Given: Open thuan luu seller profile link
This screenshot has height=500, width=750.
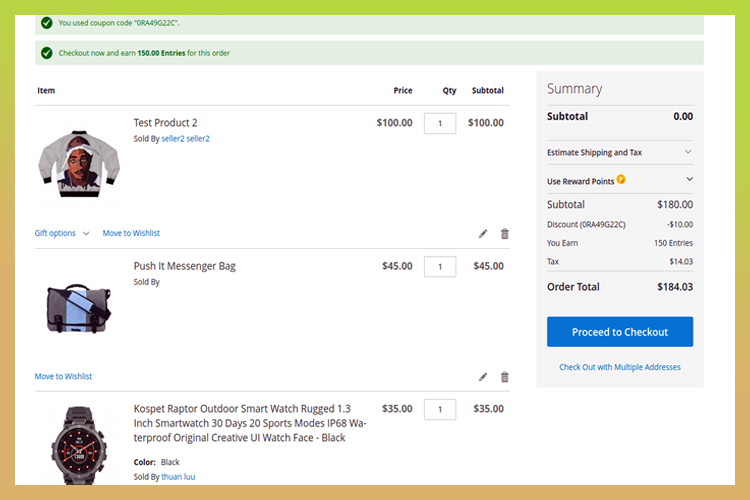Looking at the screenshot, I should [x=178, y=477].
